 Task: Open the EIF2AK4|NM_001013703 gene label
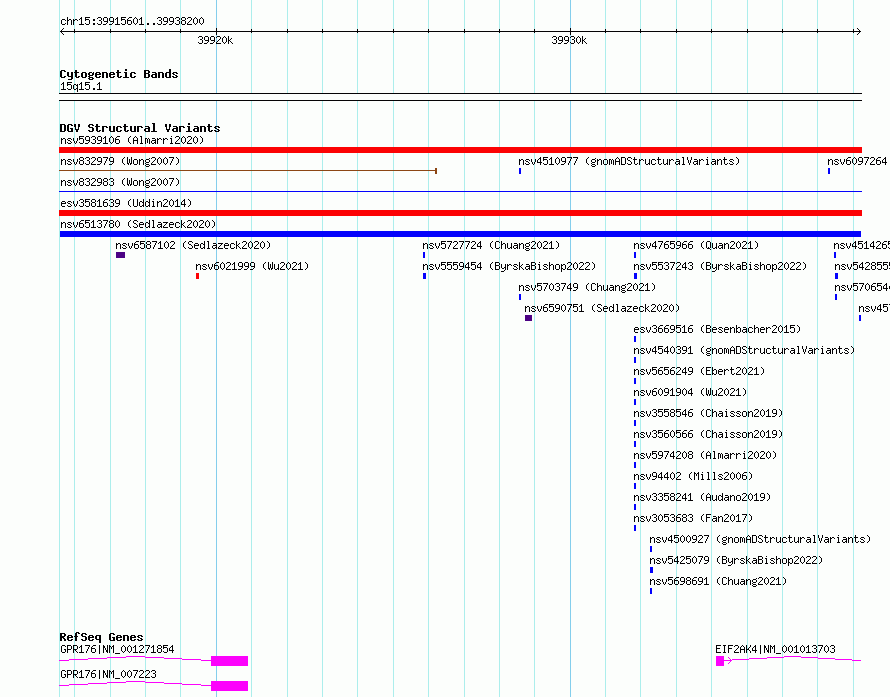(x=775, y=649)
